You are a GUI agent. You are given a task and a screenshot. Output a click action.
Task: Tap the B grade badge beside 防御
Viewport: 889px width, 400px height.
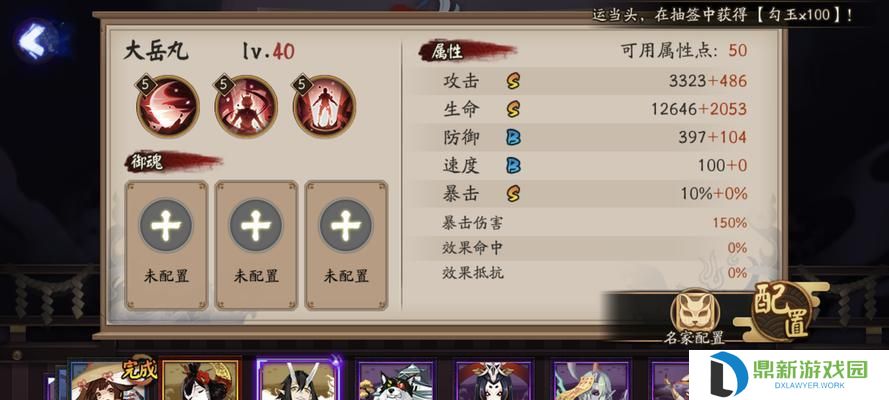tap(513, 137)
